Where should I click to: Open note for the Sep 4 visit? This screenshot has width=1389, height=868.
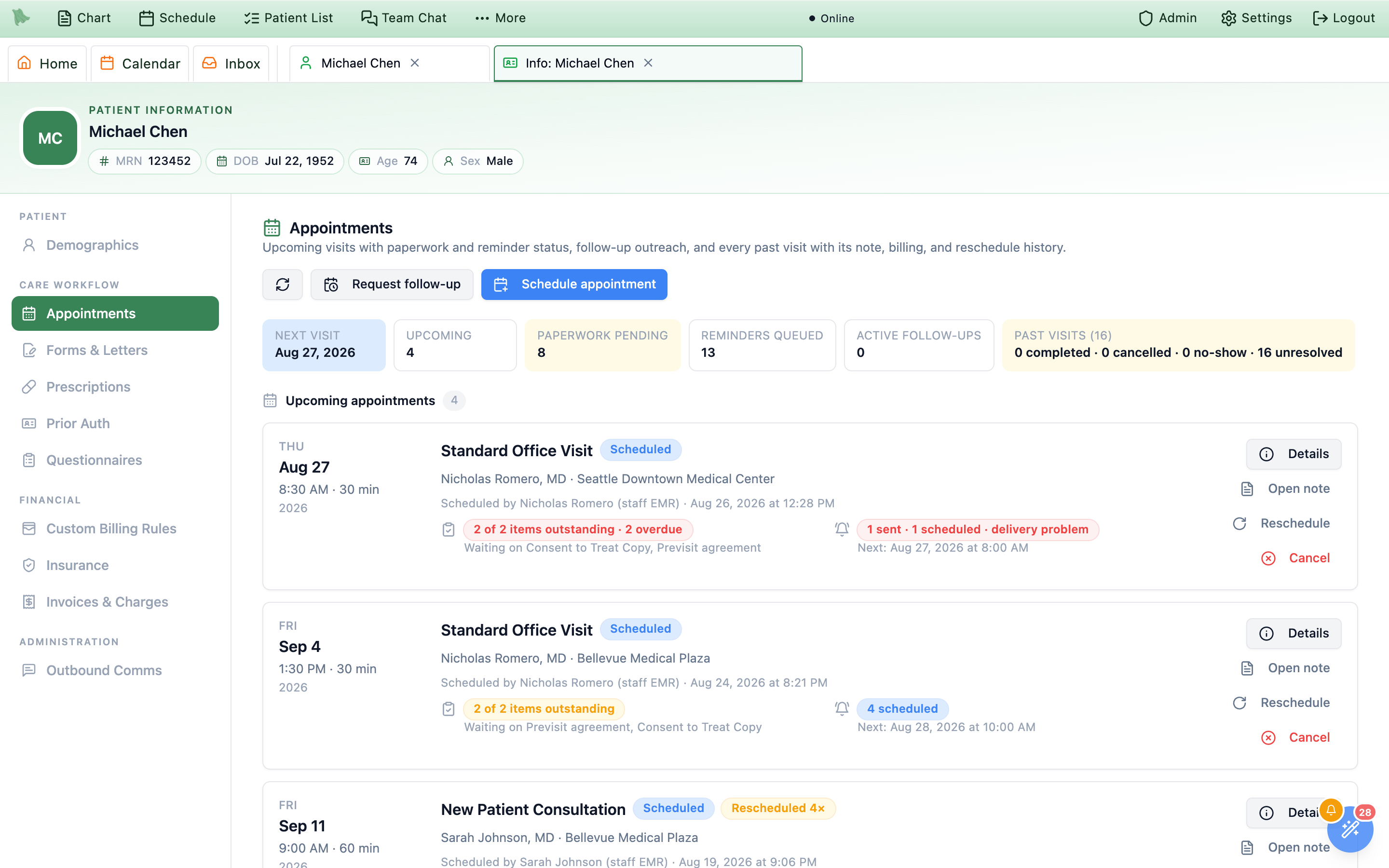1286,668
